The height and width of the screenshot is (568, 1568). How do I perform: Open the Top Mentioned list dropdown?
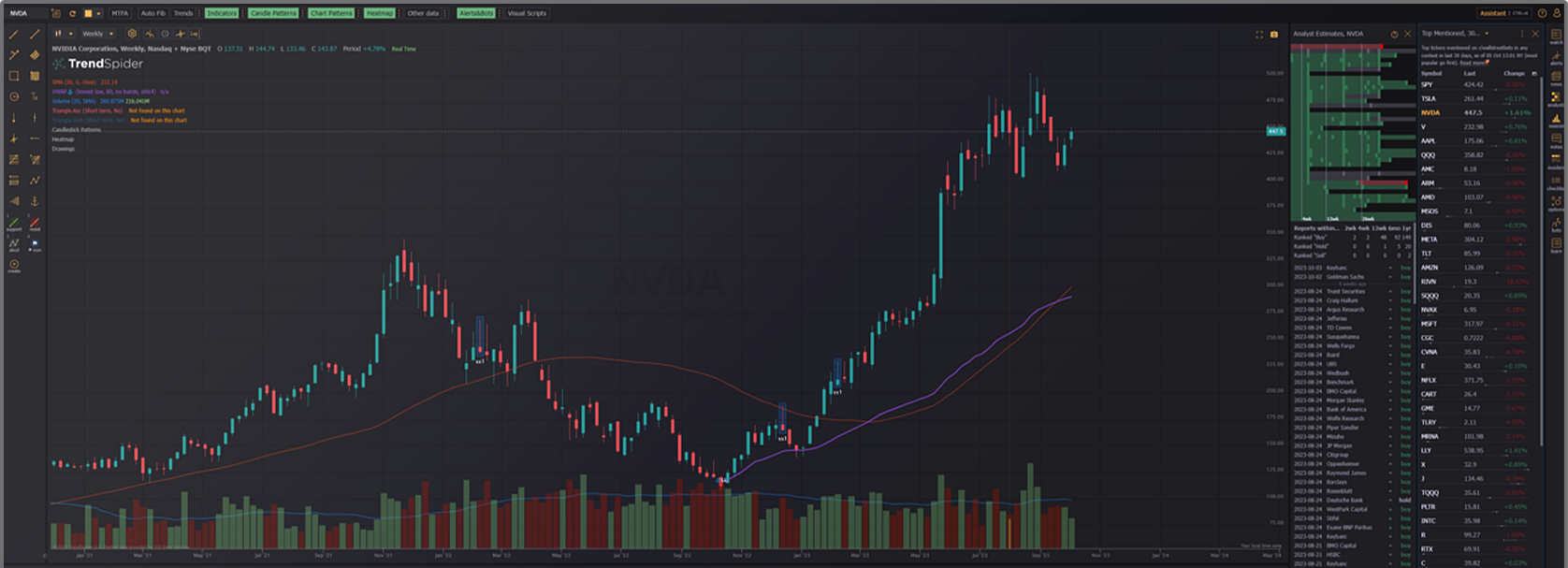click(1487, 34)
